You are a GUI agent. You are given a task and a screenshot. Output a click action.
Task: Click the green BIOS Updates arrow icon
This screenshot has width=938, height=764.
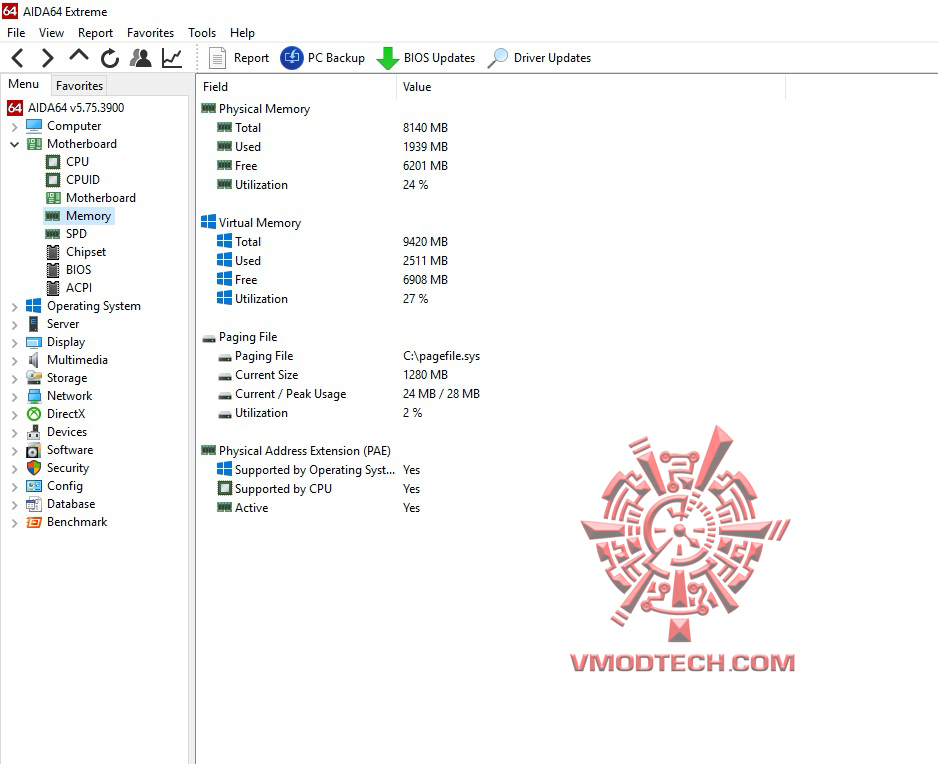[388, 58]
